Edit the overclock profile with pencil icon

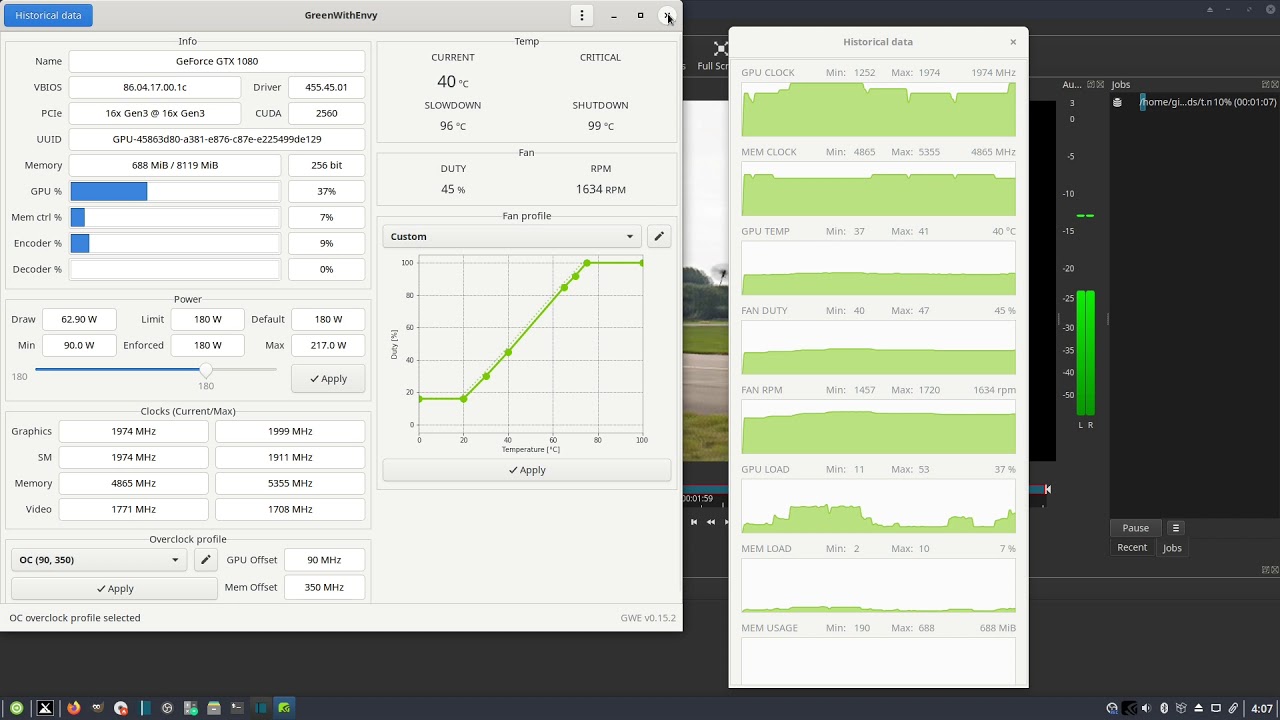tap(205, 560)
